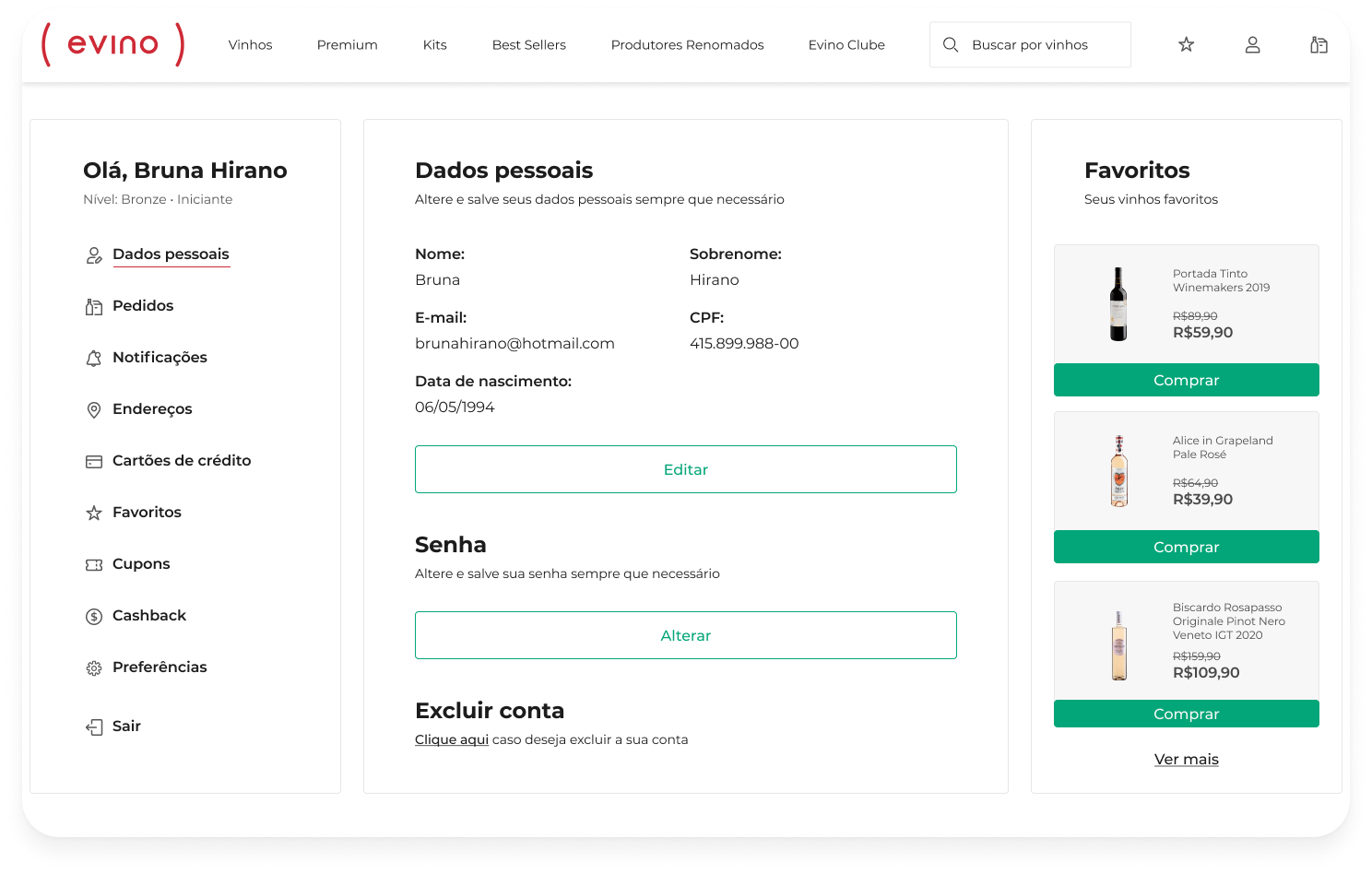1372x874 pixels.
Task: Click the Cartões de crédito card icon
Action: click(x=94, y=462)
